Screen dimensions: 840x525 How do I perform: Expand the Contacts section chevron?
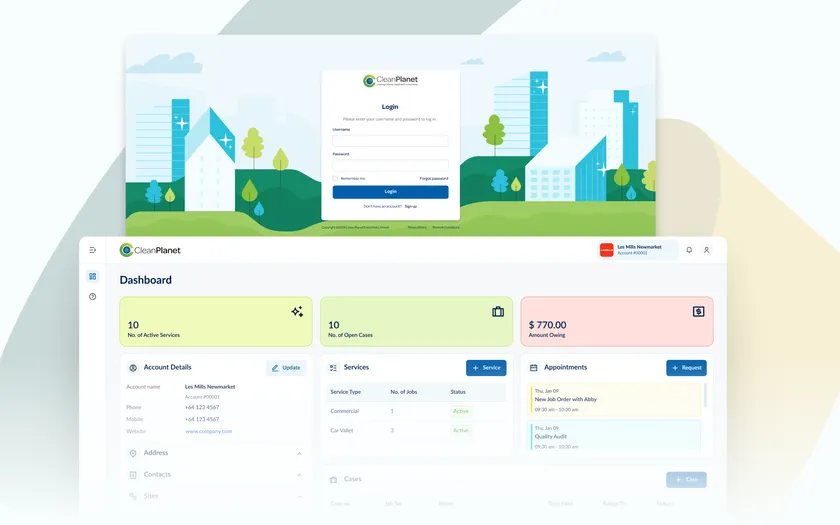coord(299,475)
